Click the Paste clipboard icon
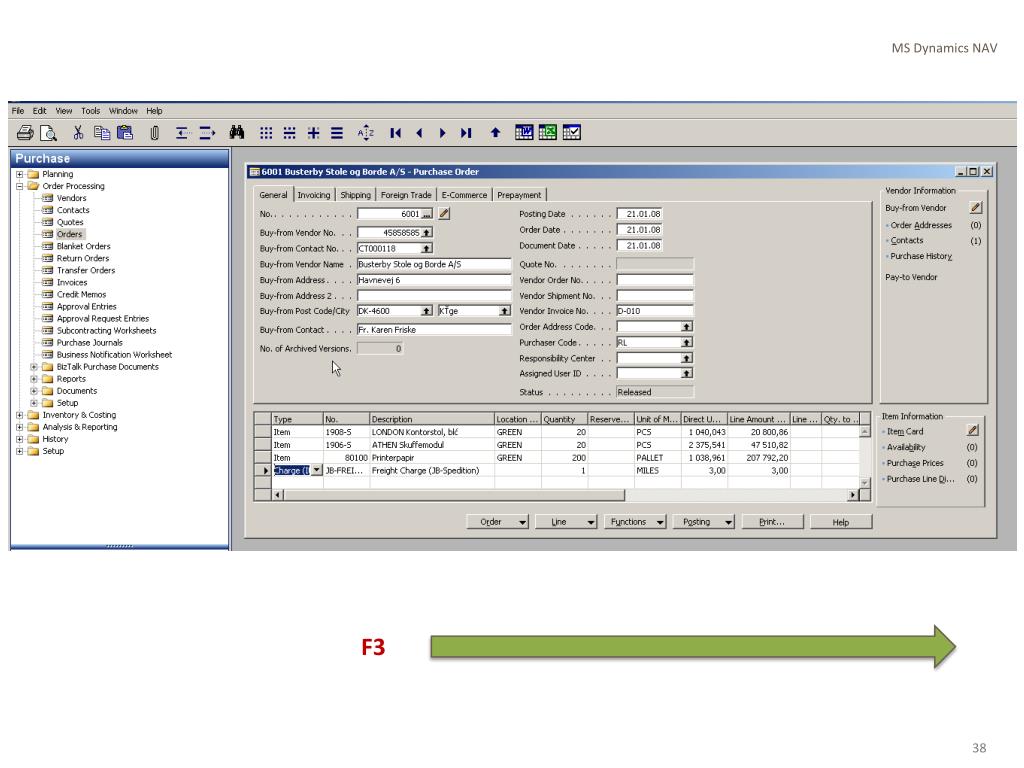 125,133
